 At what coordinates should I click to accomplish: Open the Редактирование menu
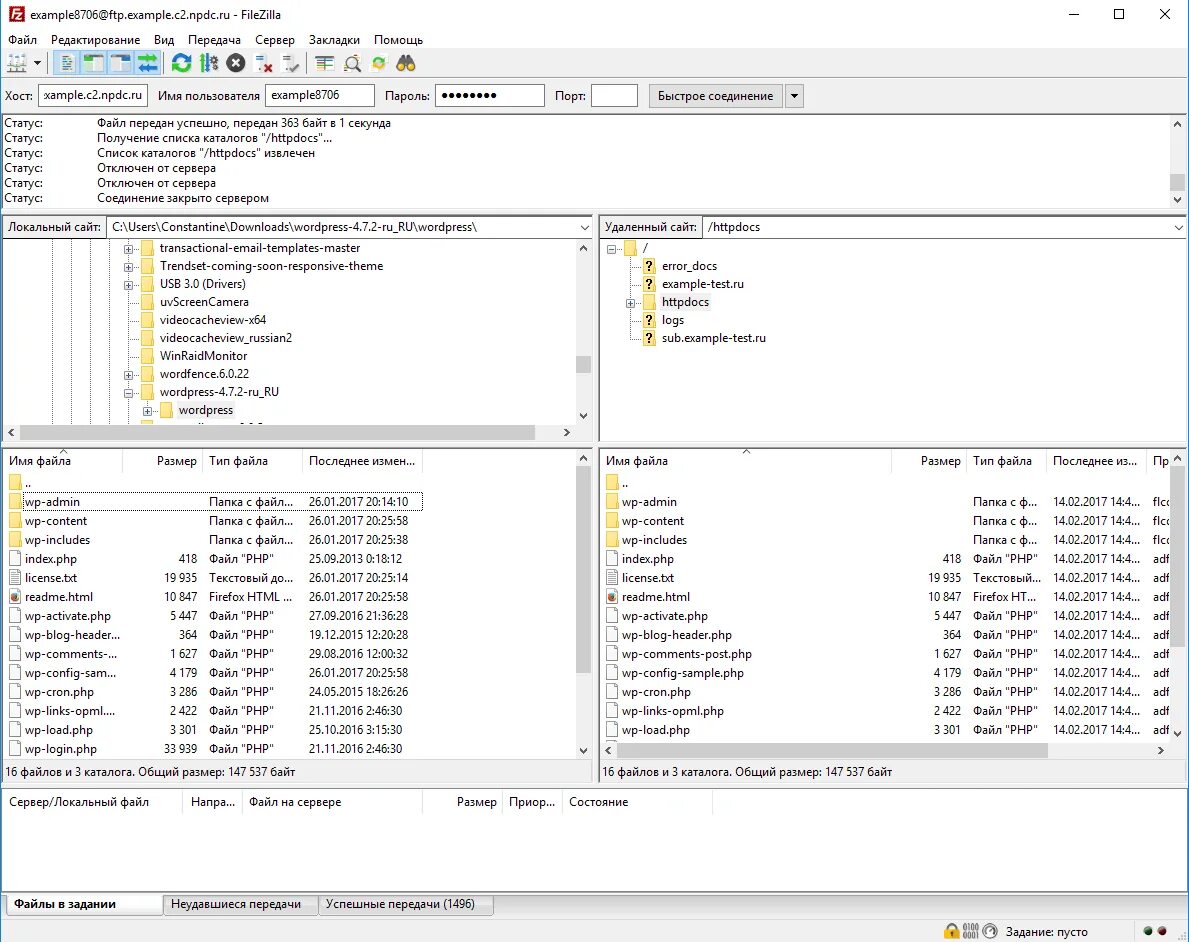click(x=96, y=39)
